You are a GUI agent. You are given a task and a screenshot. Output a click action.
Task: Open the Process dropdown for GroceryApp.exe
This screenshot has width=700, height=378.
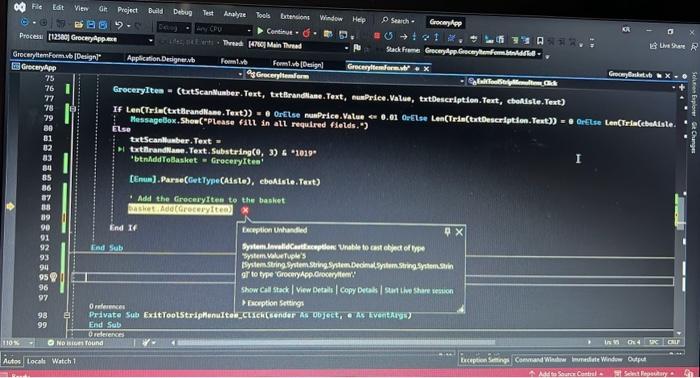click(150, 40)
